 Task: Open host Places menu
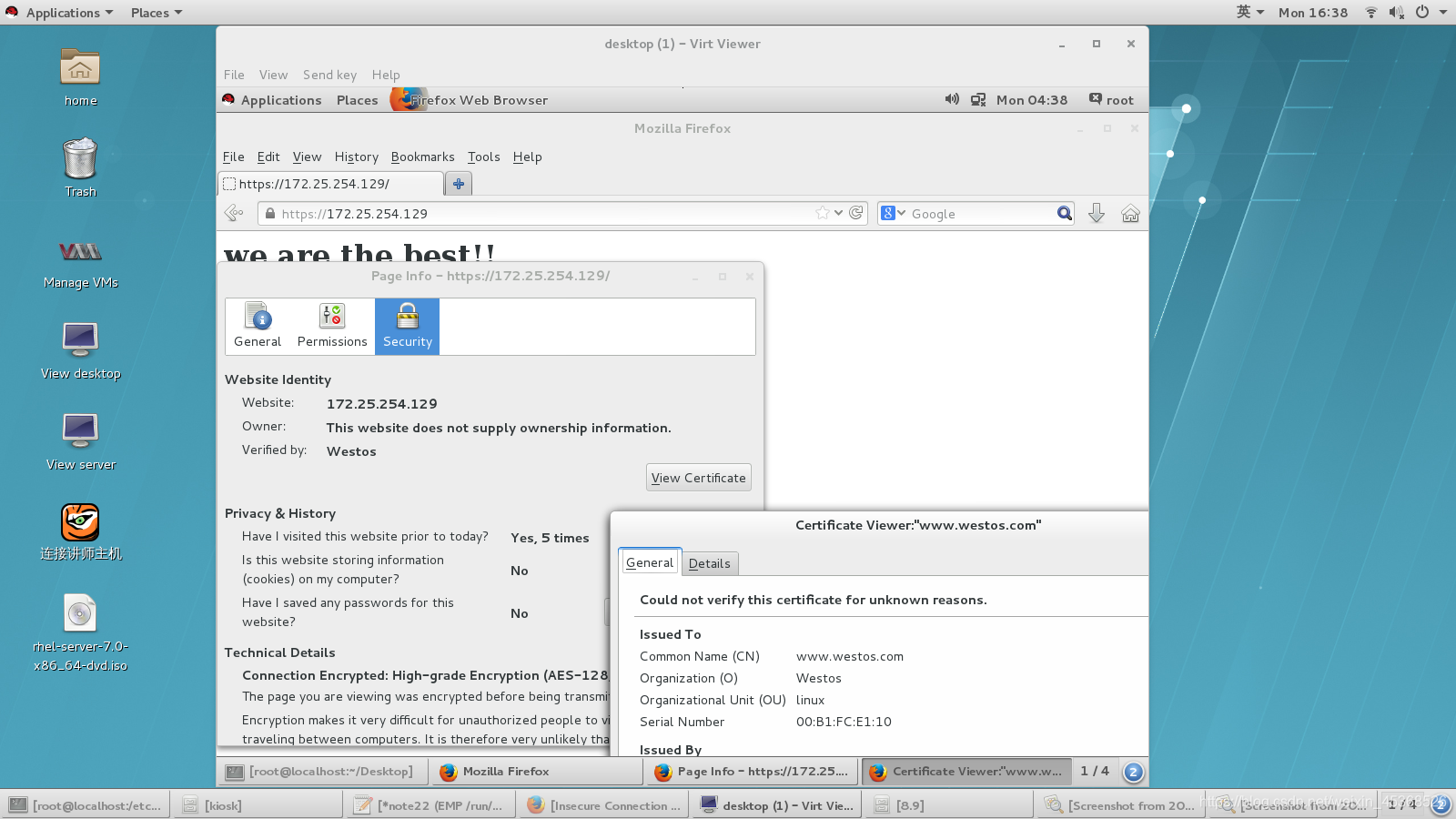coord(156,12)
